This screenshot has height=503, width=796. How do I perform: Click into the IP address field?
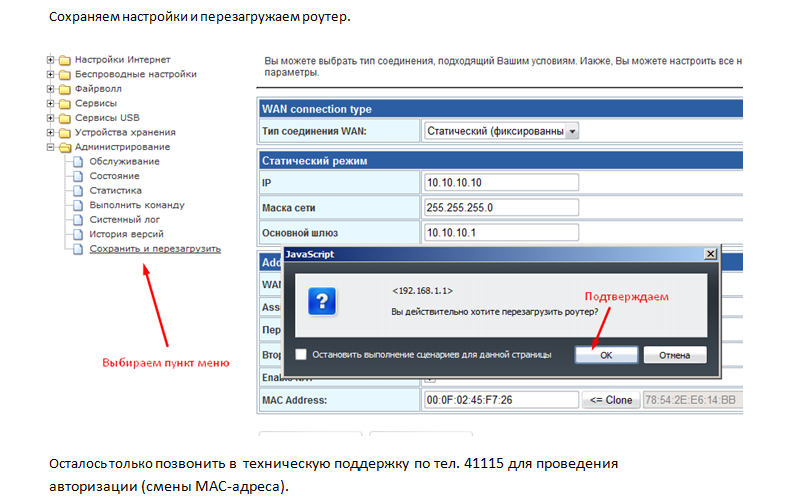pos(501,182)
